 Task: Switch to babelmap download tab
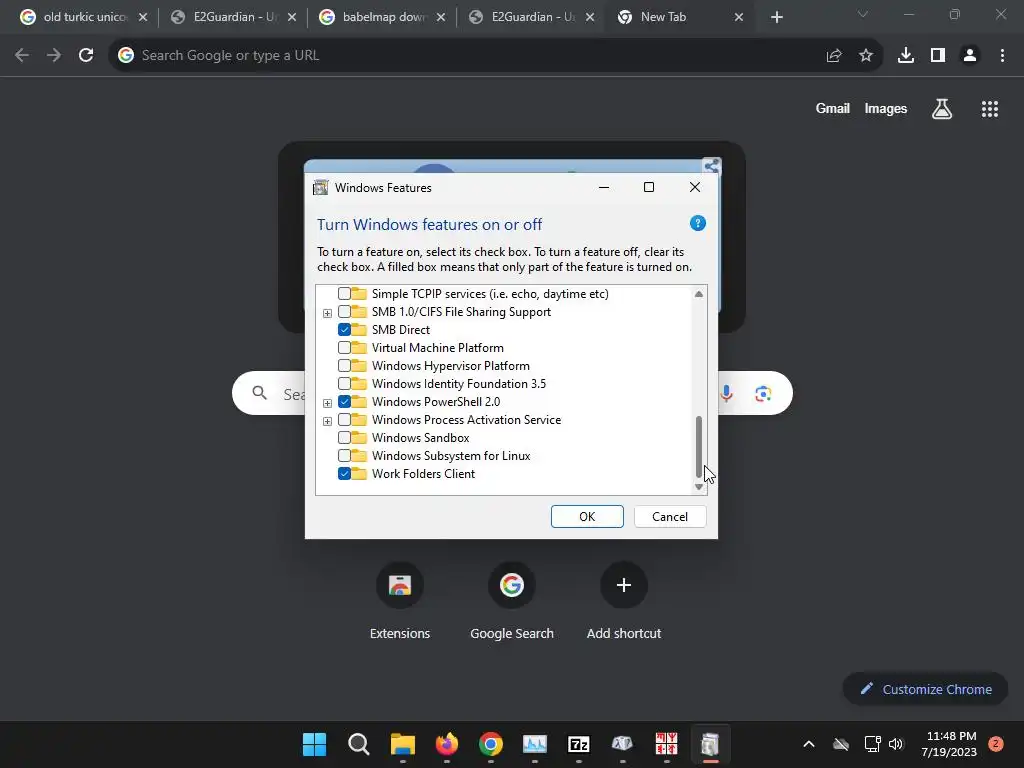pos(382,17)
